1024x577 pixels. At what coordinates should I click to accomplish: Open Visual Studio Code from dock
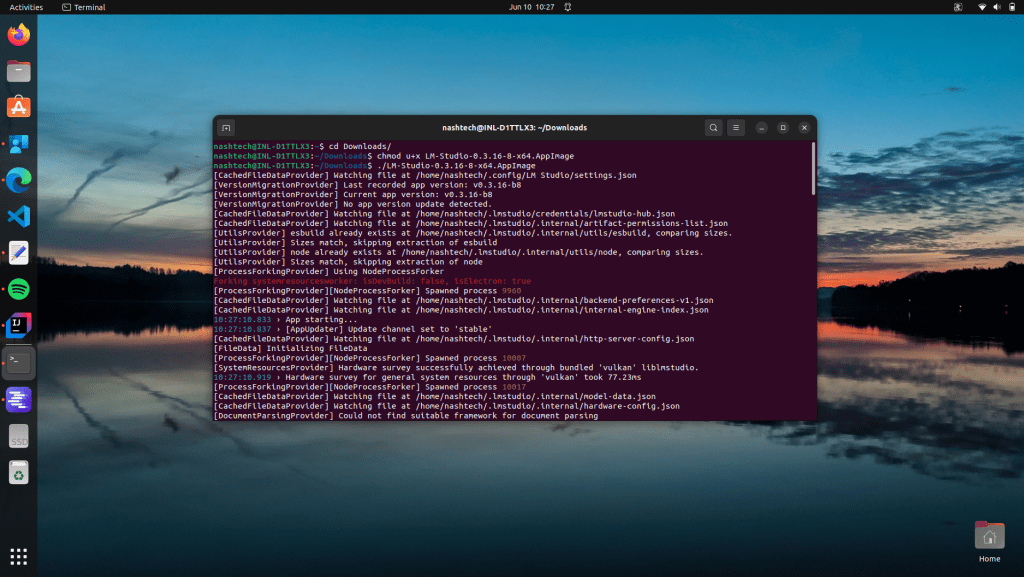pos(19,216)
